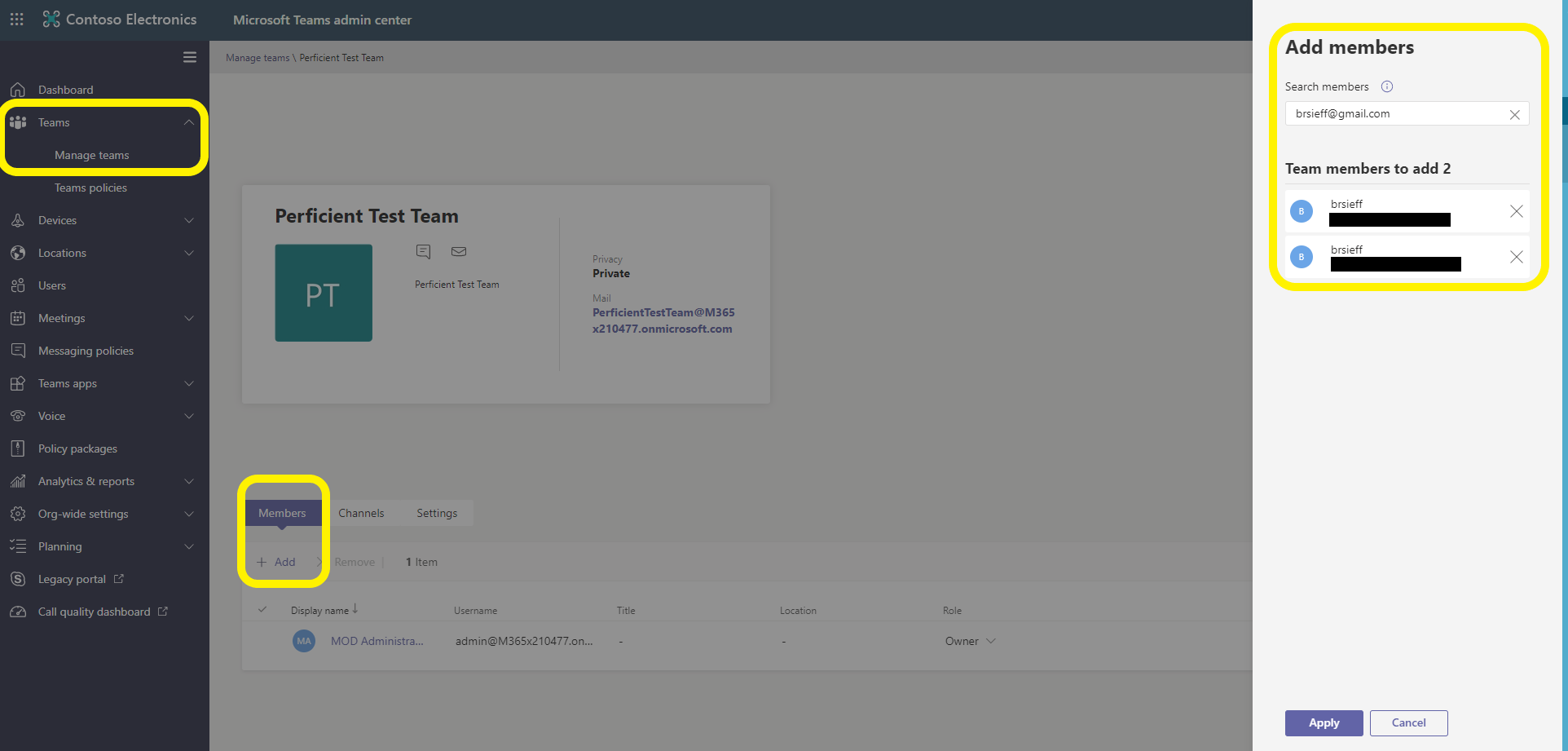This screenshot has height=751, width=1568.
Task: Sort by Display name column
Action: 324,610
